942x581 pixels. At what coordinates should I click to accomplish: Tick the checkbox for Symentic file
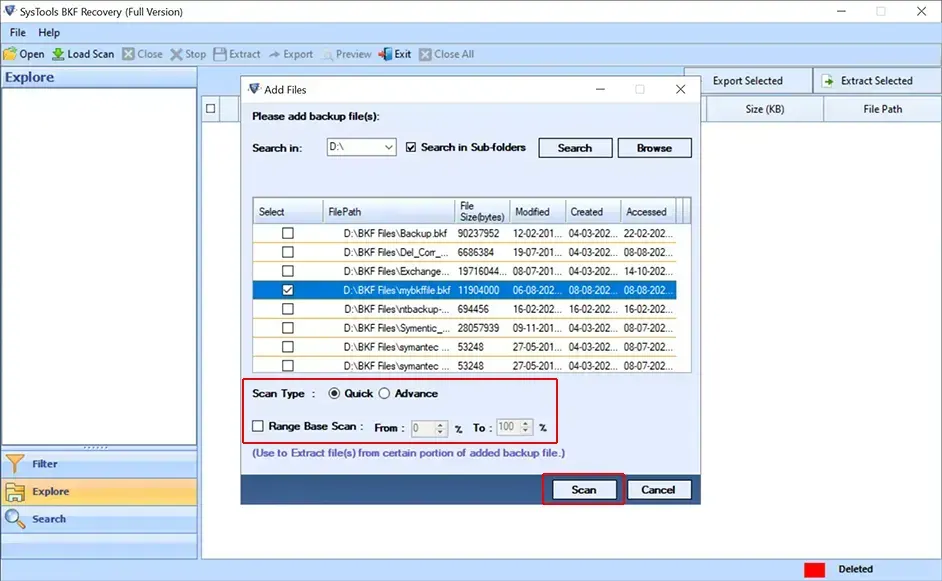[288, 328]
